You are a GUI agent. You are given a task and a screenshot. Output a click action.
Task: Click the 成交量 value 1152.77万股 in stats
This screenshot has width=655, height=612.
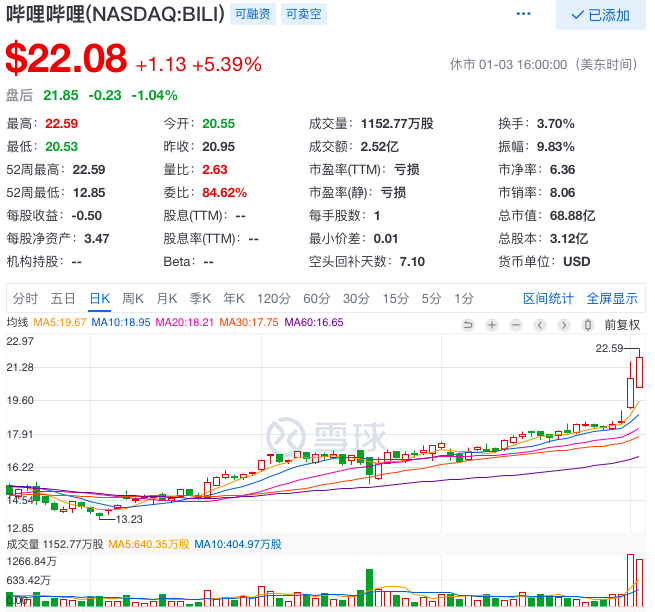pyautogui.click(x=397, y=124)
